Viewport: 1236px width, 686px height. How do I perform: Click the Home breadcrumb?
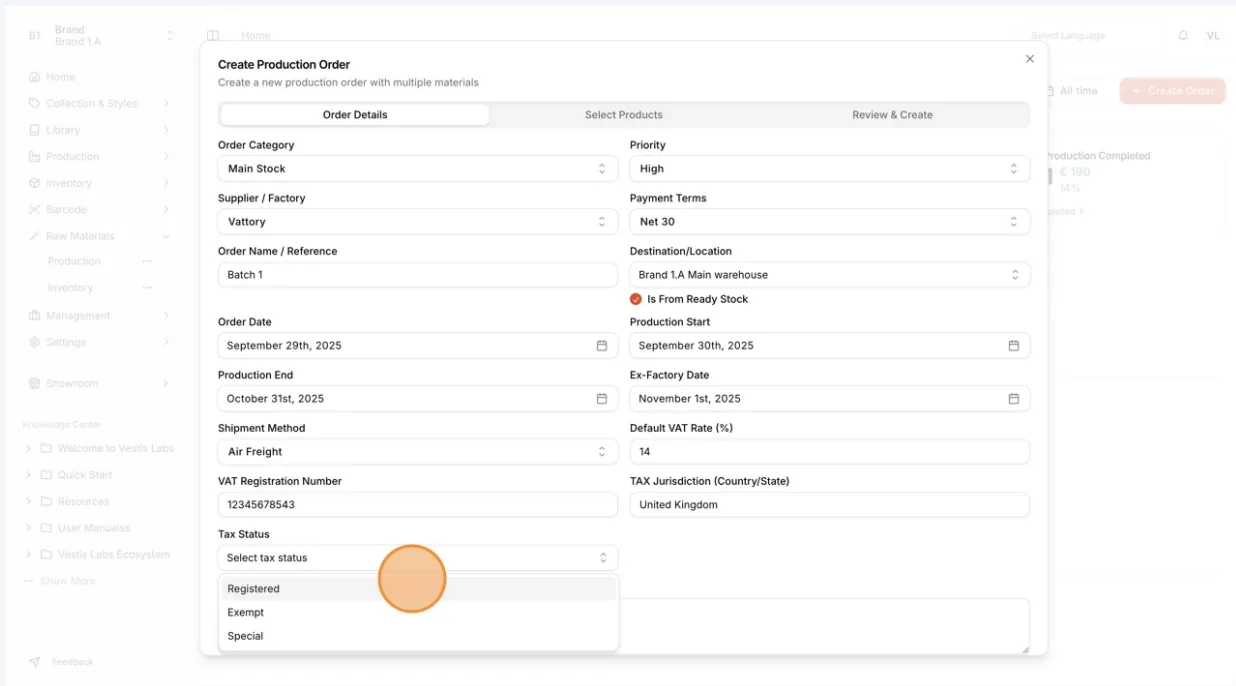coord(256,36)
